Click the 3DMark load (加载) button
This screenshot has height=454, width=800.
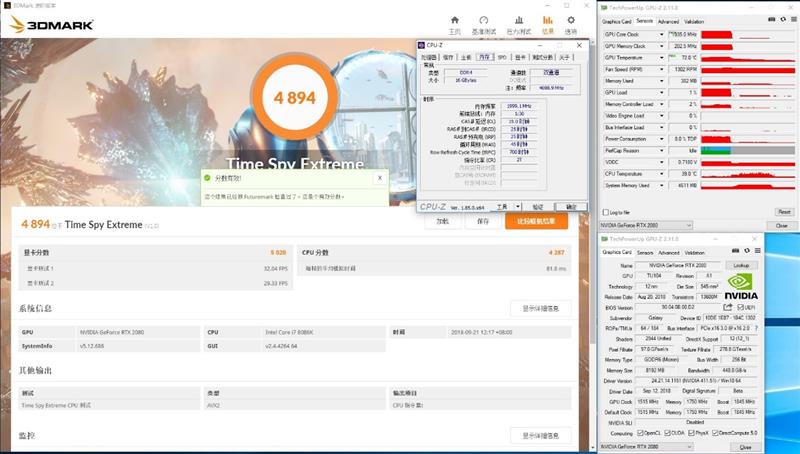pos(442,221)
